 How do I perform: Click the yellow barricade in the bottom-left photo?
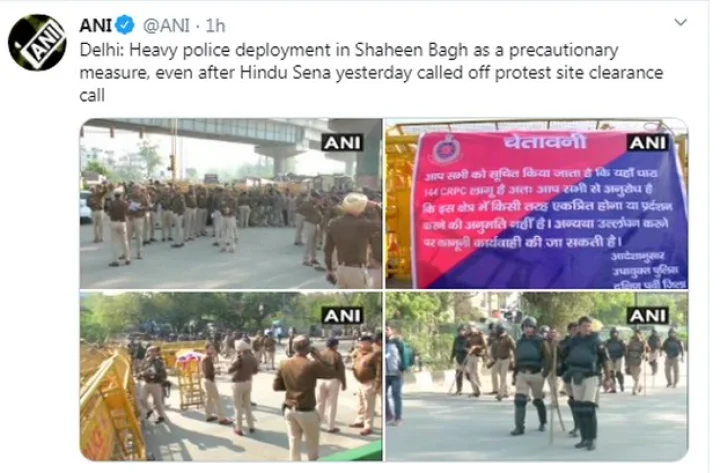(x=110, y=404)
